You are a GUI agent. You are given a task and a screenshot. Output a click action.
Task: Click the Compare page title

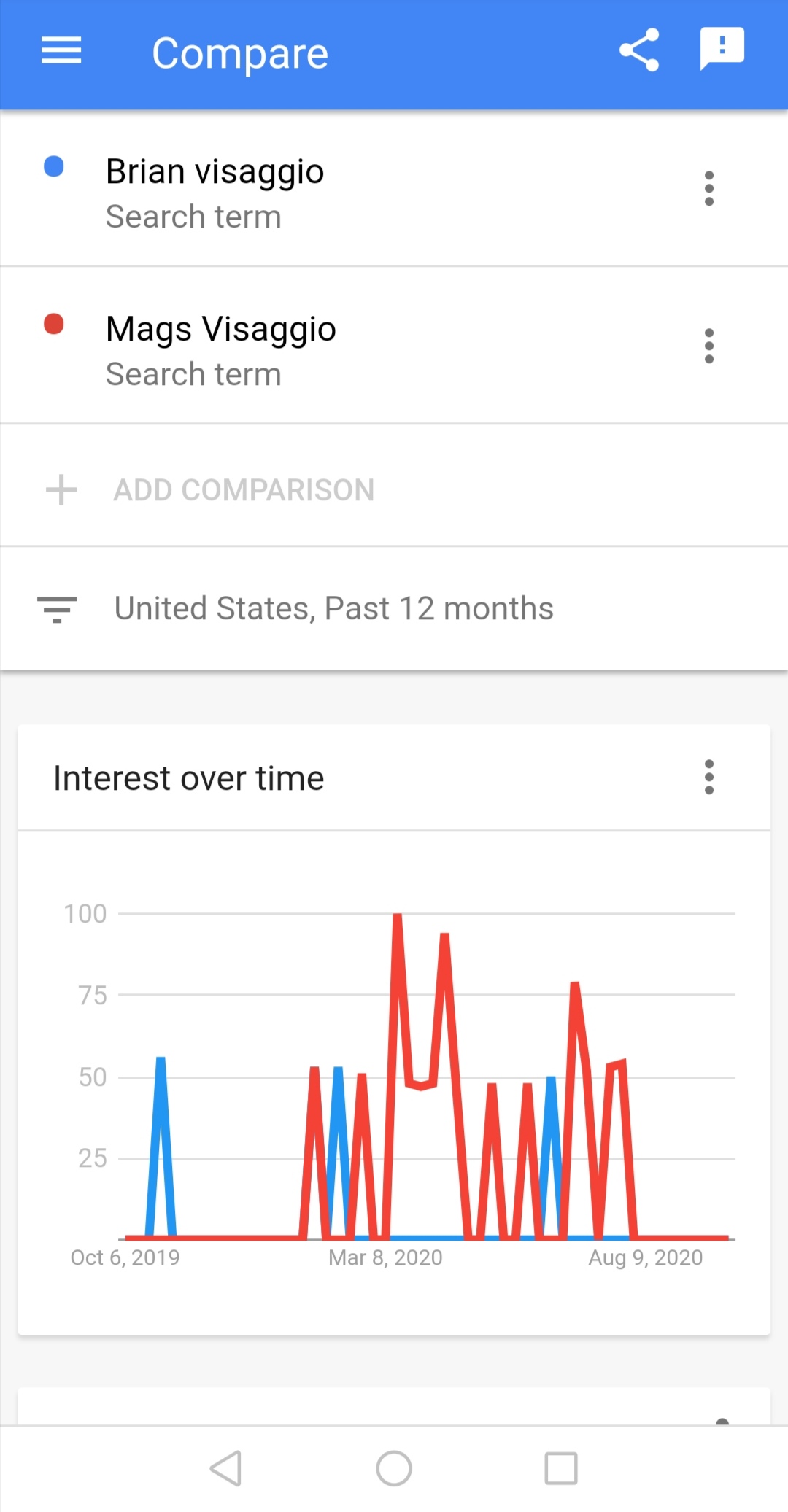[x=240, y=53]
